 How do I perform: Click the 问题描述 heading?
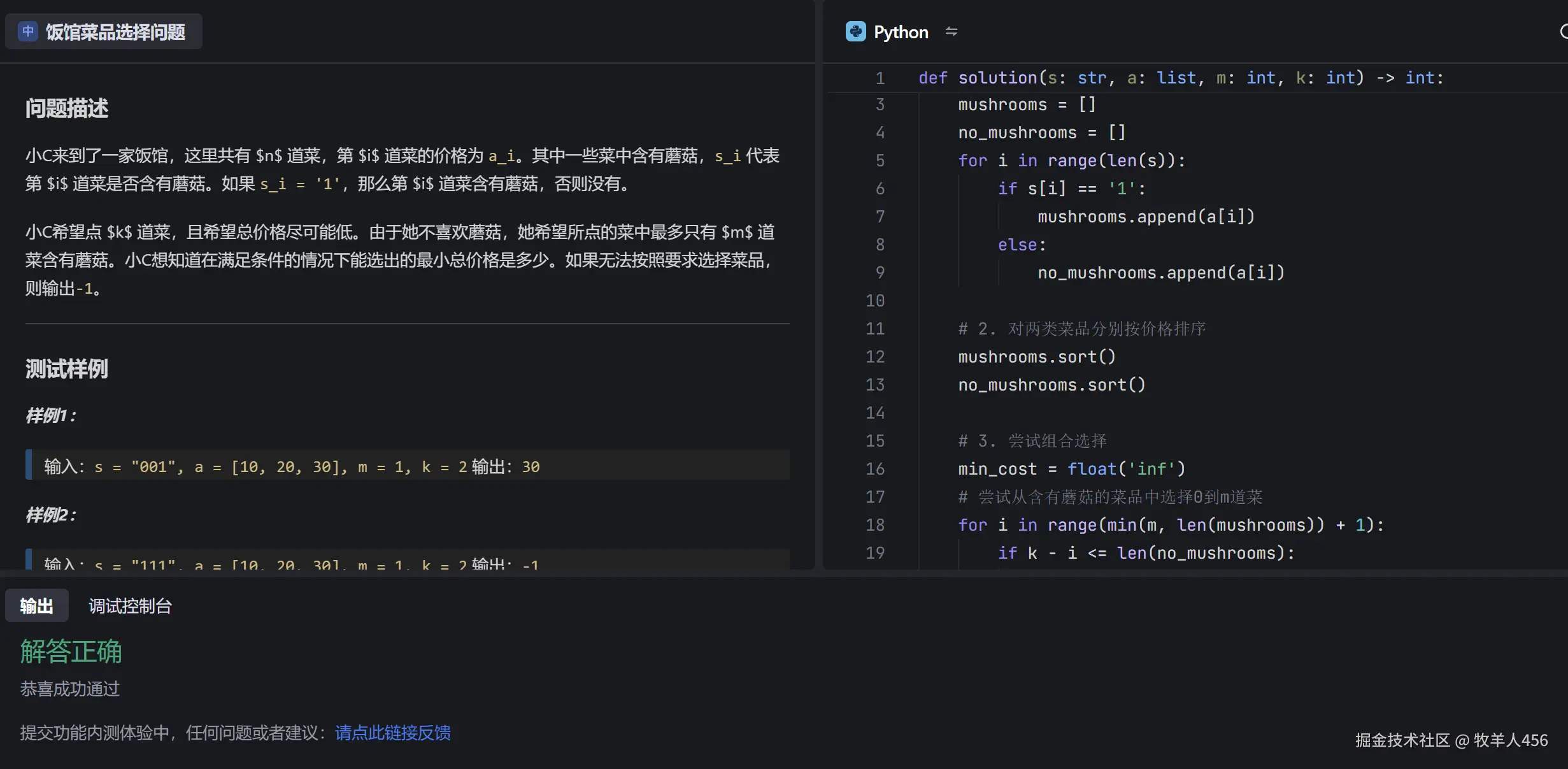pos(66,108)
